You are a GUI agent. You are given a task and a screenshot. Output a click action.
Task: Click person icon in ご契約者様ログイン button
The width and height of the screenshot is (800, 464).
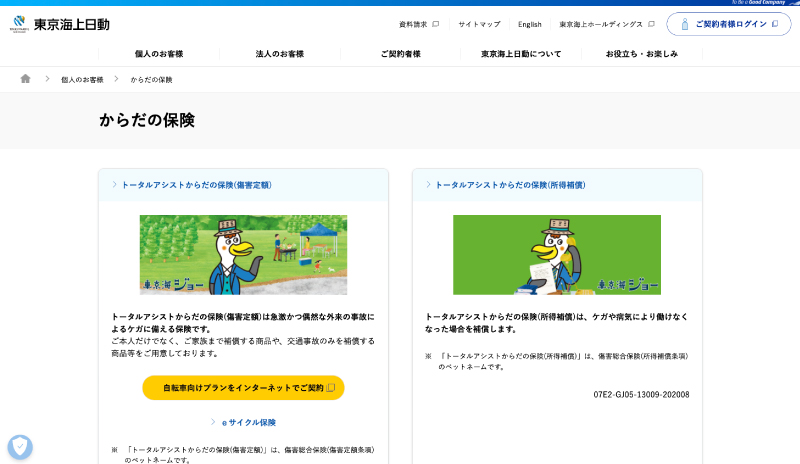tap(685, 24)
